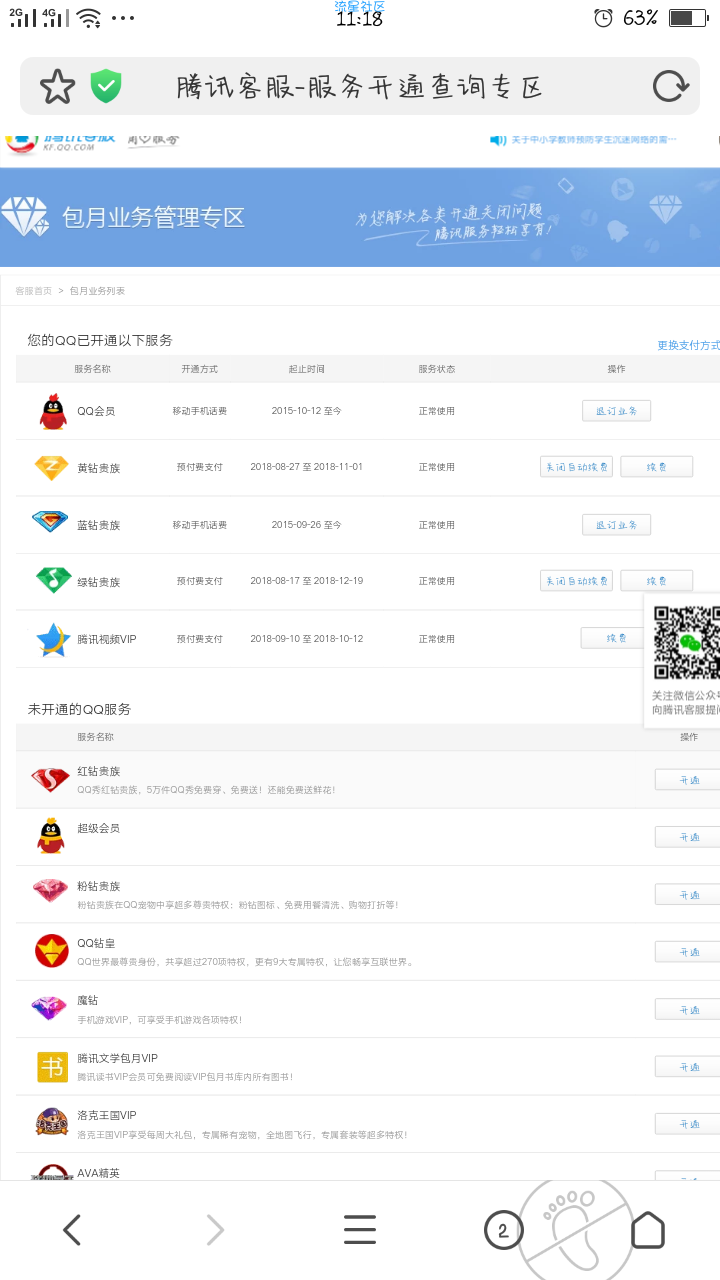
Task: Click the 腾讯视频VIP star icon
Action: point(51,639)
